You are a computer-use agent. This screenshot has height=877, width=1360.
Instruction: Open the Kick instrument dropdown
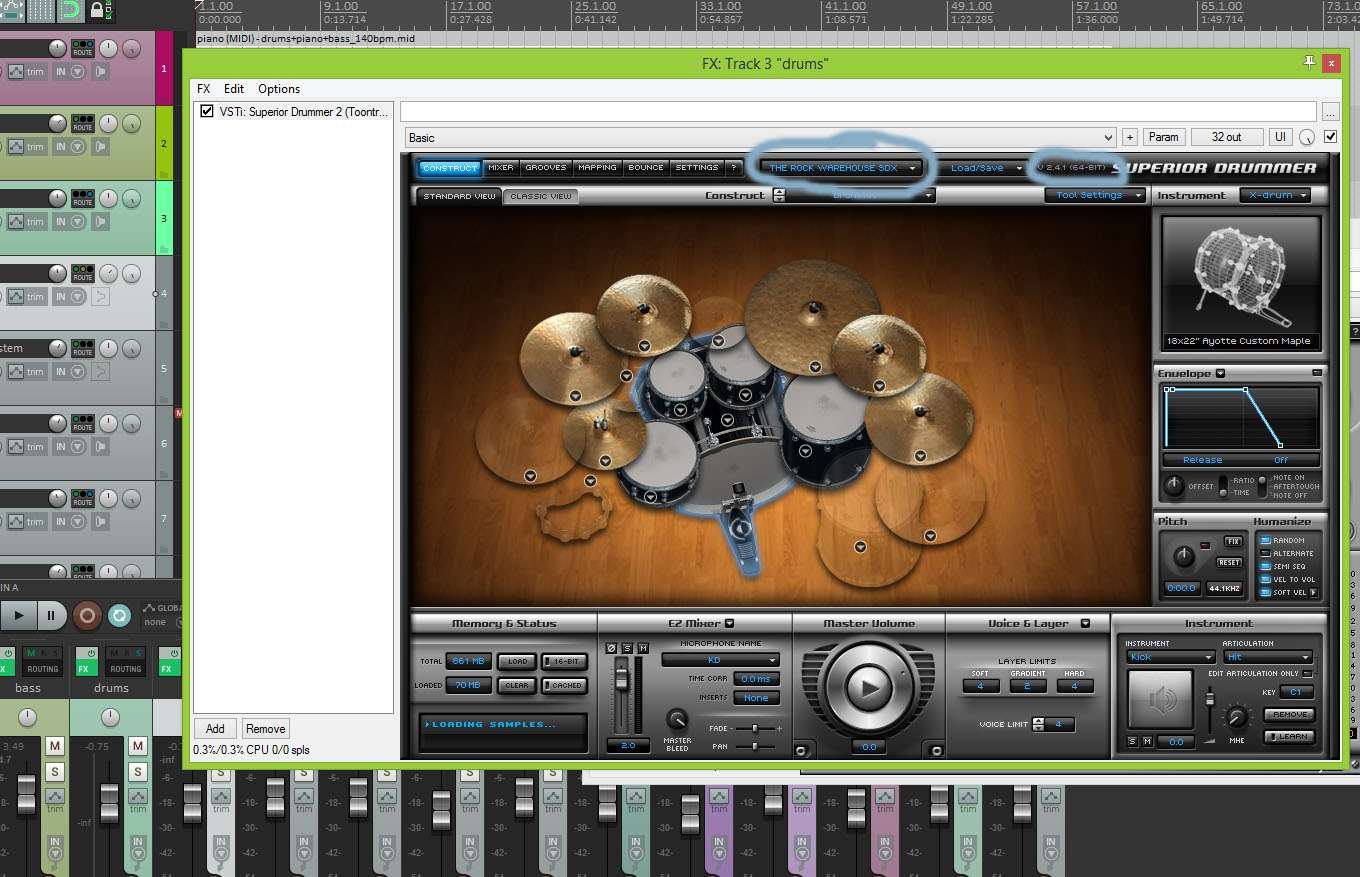pyautogui.click(x=1170, y=657)
